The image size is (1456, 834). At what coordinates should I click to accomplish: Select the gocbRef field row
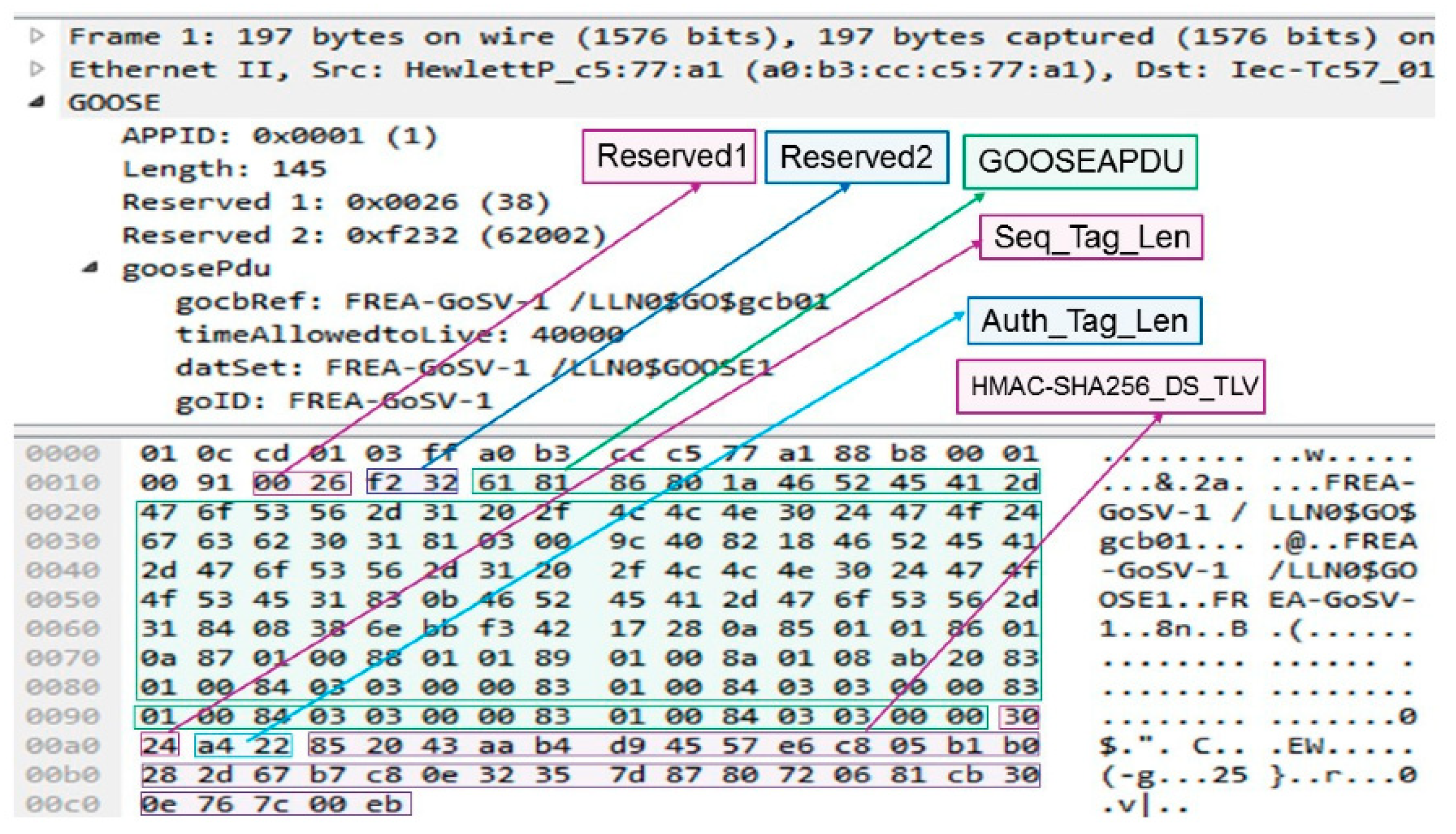500,302
